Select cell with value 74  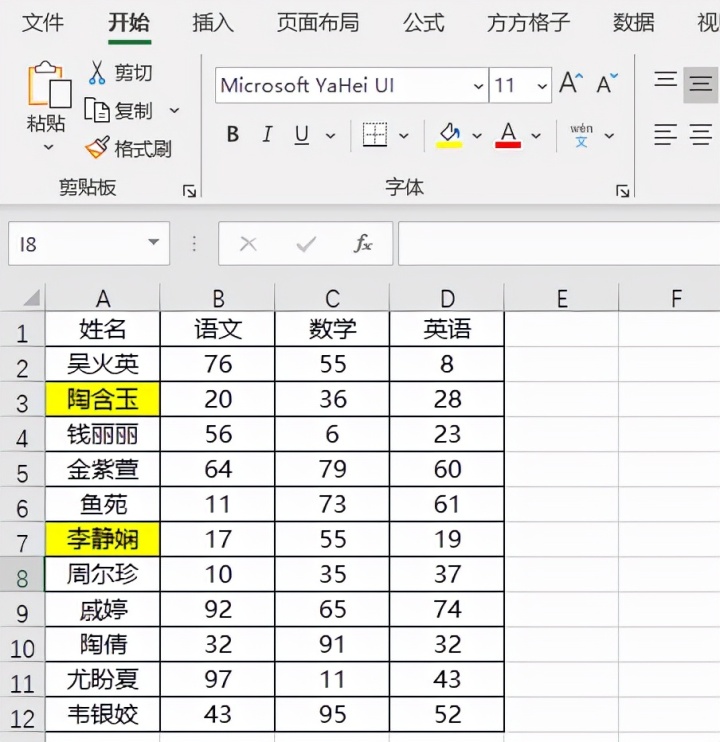[x=447, y=609]
